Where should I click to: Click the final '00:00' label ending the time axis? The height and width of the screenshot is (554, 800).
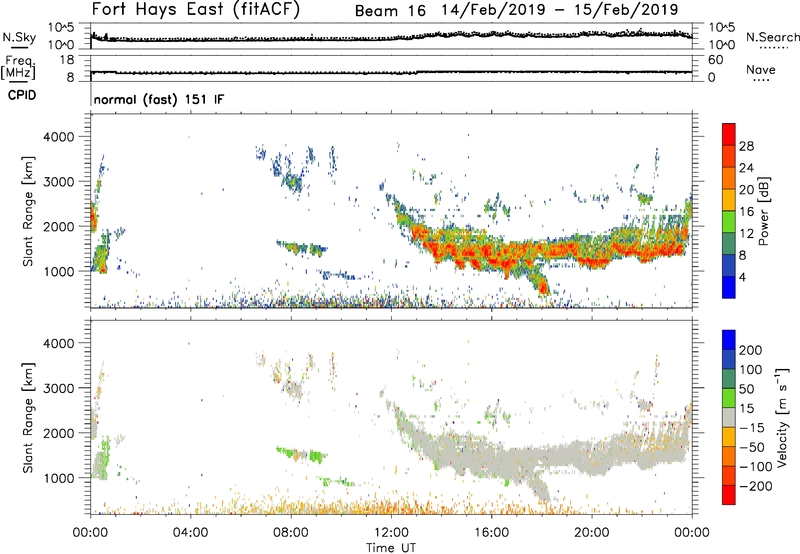click(x=692, y=533)
